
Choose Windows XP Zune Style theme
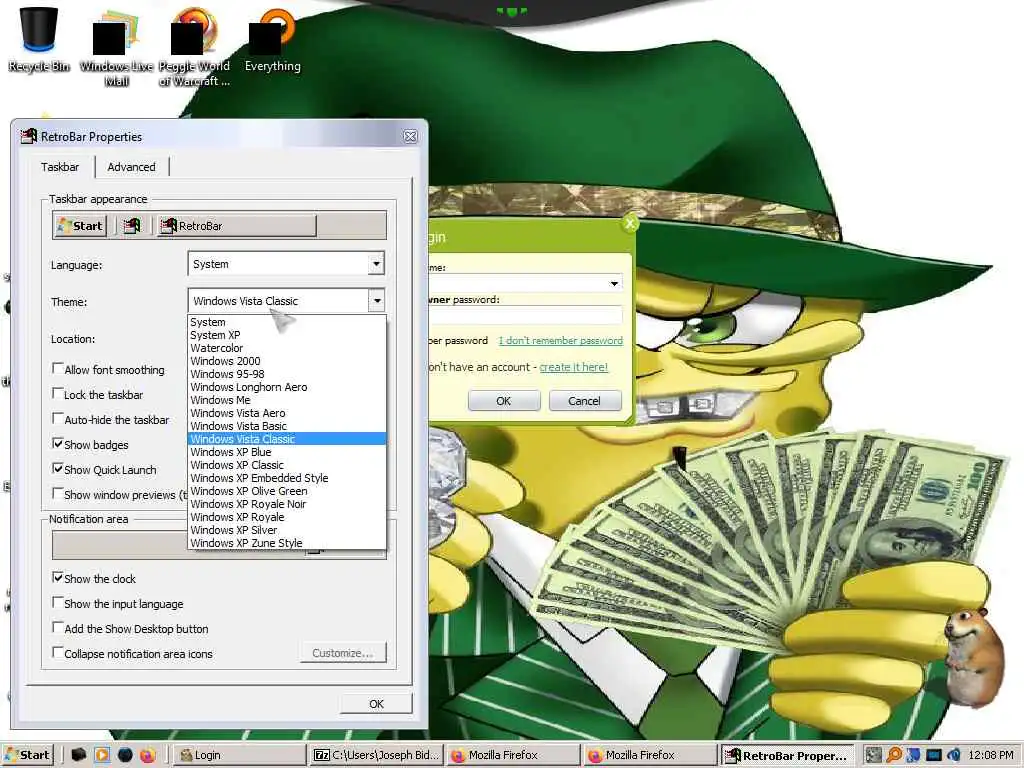[x=287, y=543]
